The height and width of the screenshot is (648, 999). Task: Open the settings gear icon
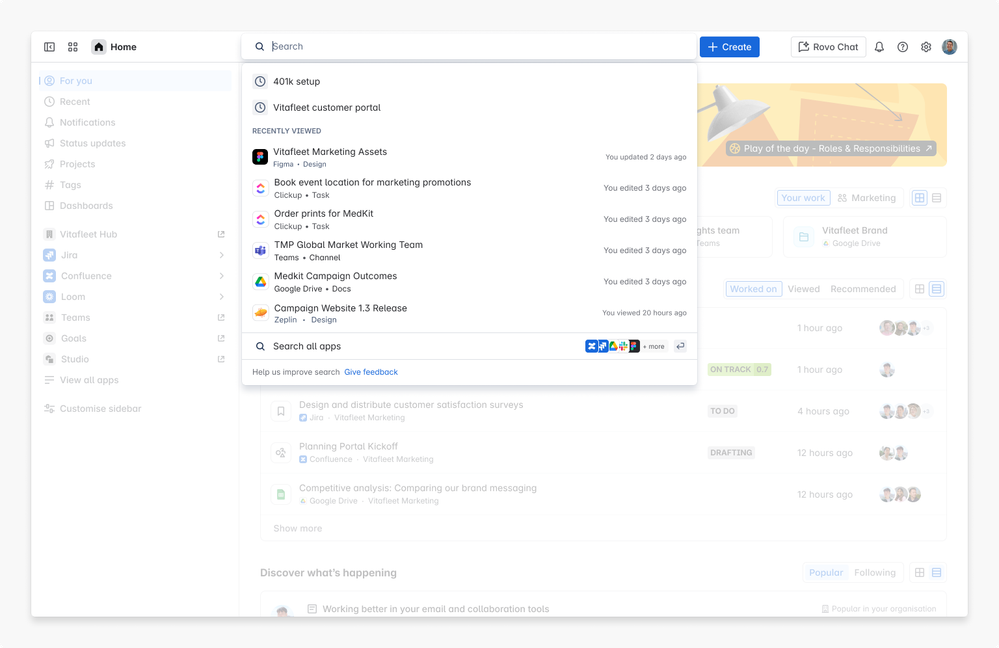pos(926,47)
